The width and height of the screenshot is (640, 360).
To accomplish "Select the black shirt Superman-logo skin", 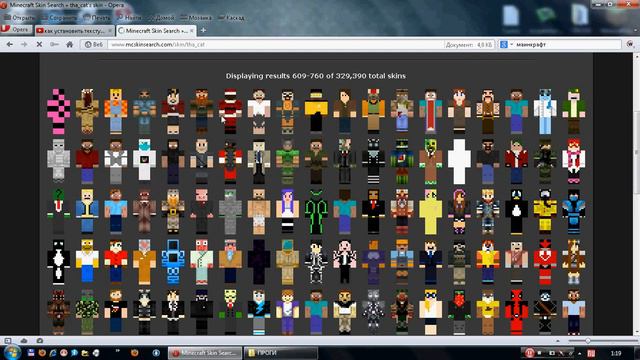I will pyautogui.click(x=116, y=312).
